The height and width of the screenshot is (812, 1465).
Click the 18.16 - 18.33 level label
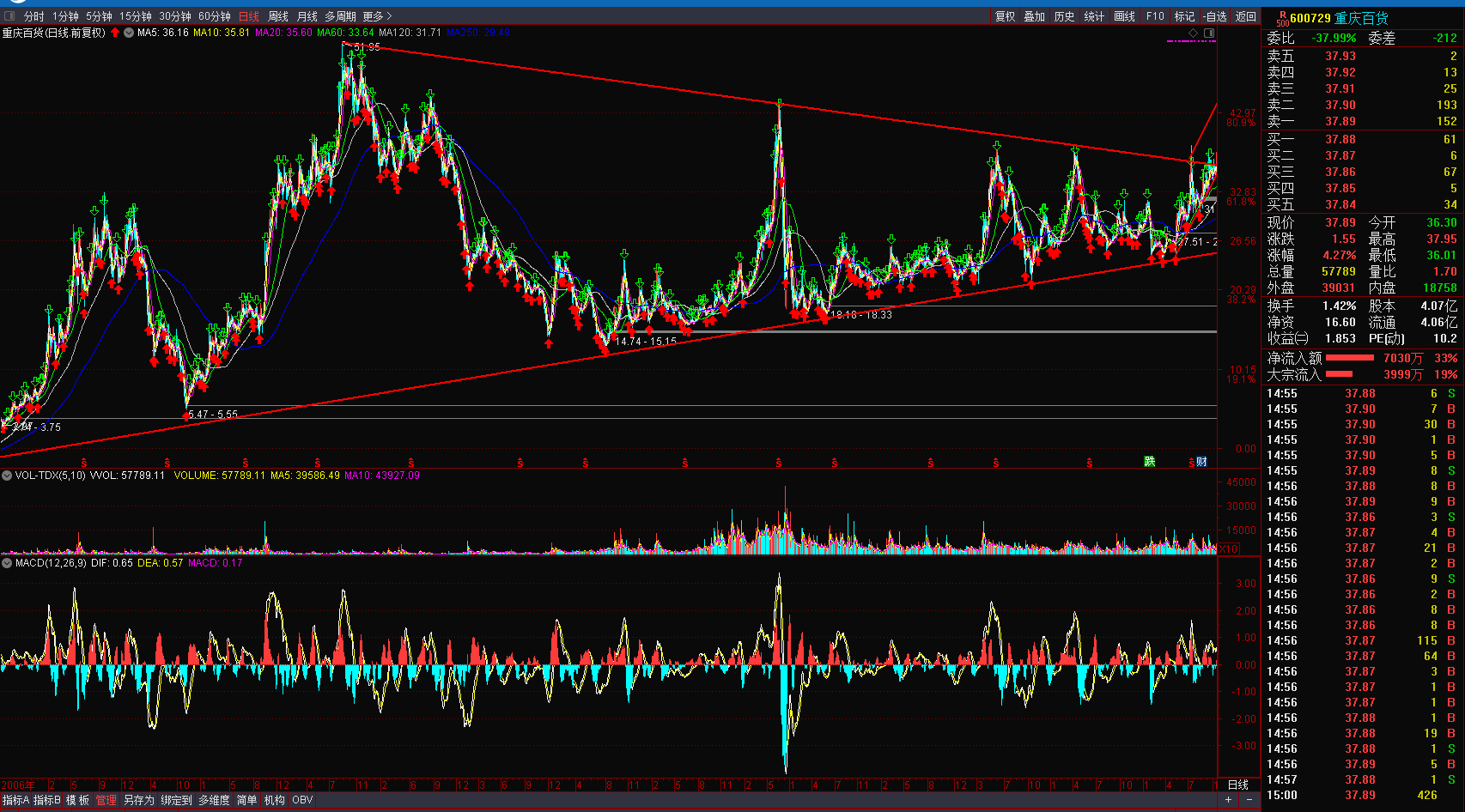point(861,315)
